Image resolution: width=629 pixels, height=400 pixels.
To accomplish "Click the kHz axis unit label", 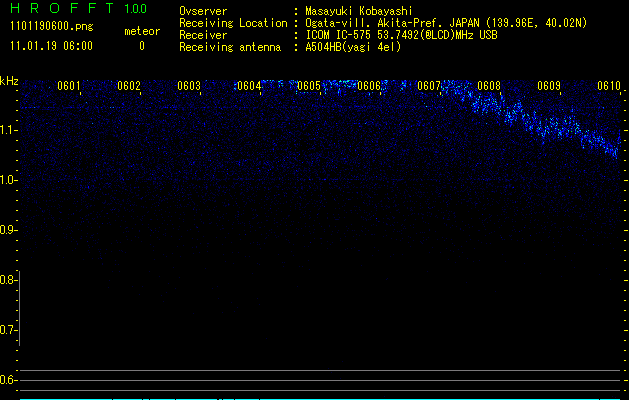I will 9,81.
